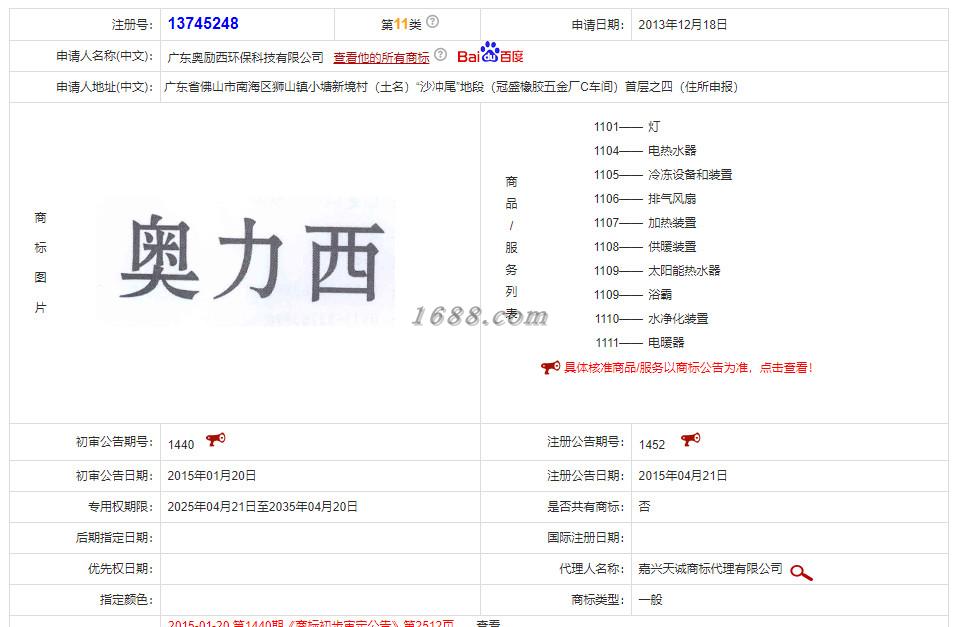Image resolution: width=958 pixels, height=627 pixels.
Task: Click the 申请人地址(中文) label
Action: click(x=104, y=87)
